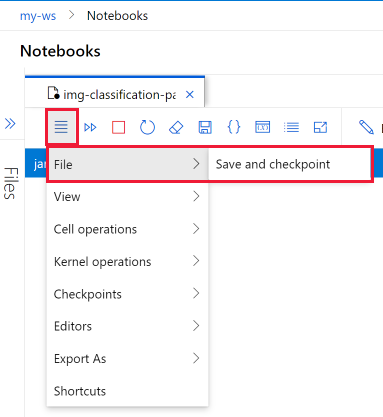The width and height of the screenshot is (383, 417).
Task: Open the hamburger notebook menu
Action: coord(61,127)
